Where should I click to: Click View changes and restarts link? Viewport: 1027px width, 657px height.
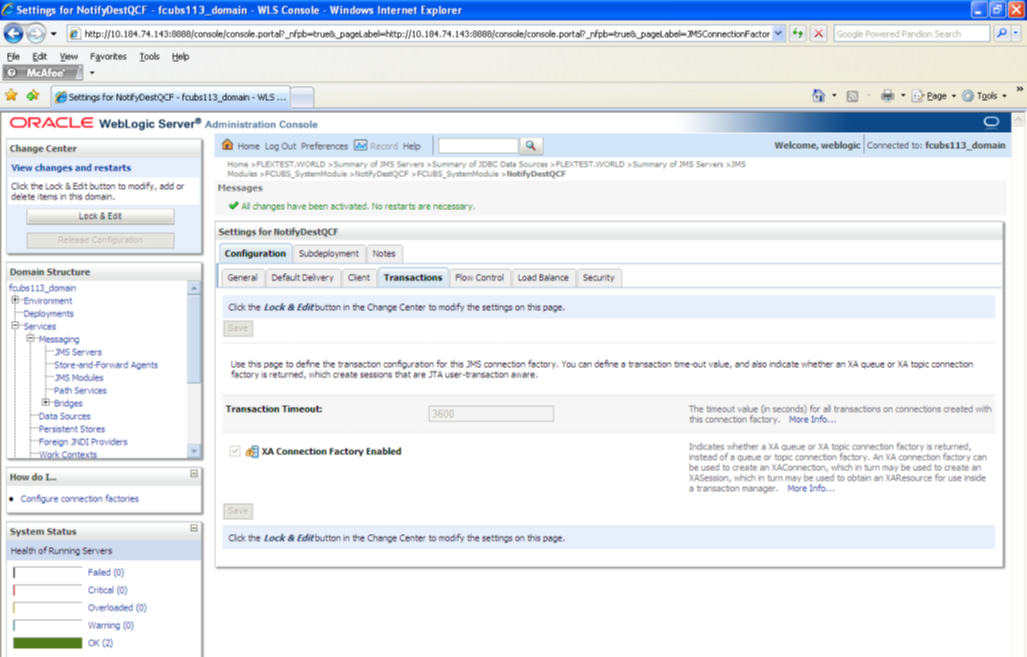coord(71,168)
